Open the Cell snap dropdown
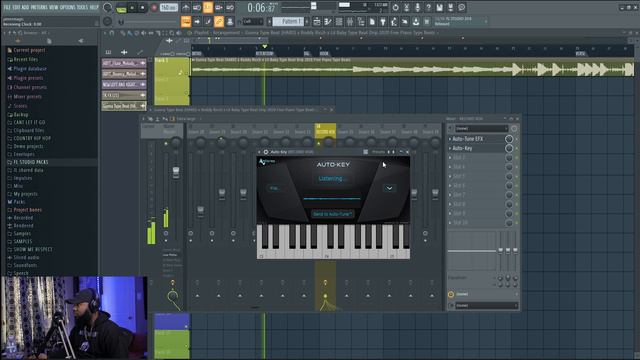Screen dimensions: 640x360 point(253,21)
